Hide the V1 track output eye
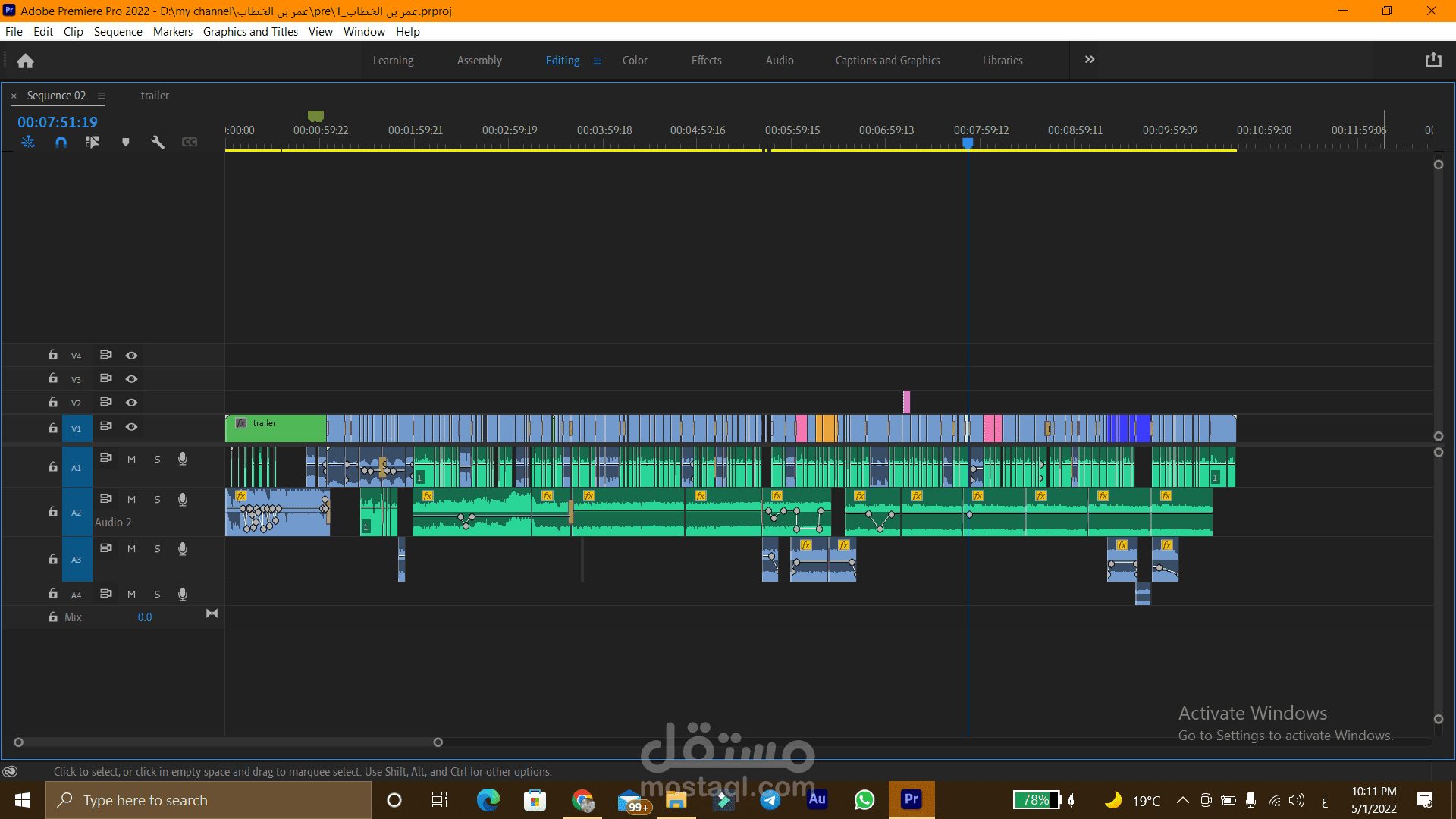Viewport: 1456px width, 819px height. coord(131,427)
